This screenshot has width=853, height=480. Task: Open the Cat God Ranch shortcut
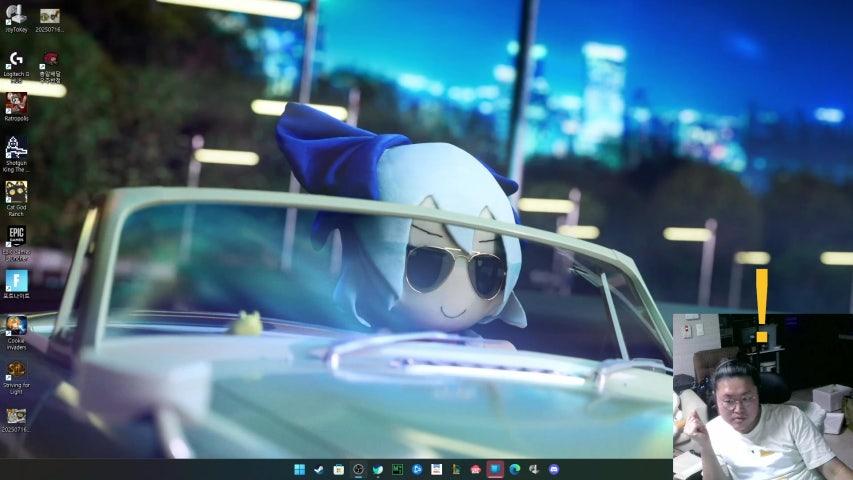pos(16,199)
